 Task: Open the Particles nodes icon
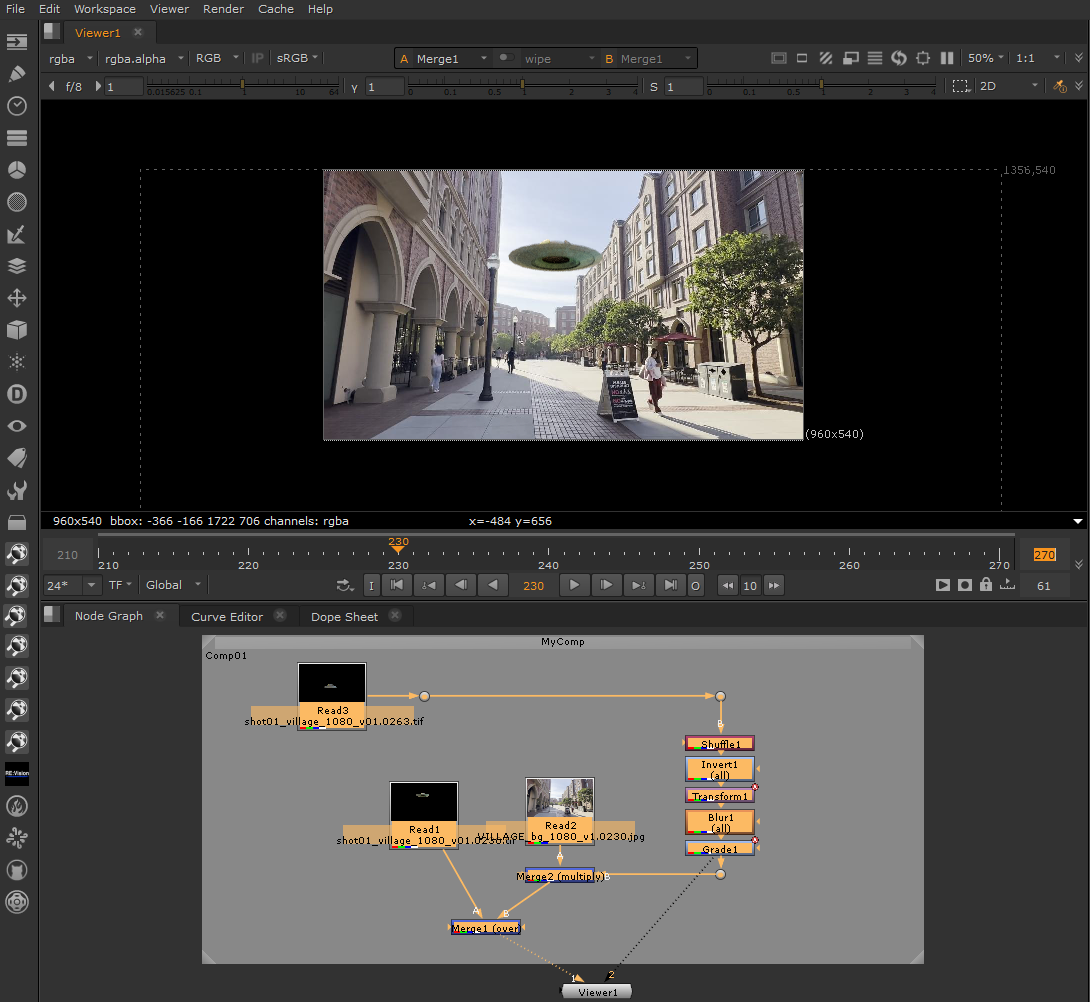(17, 362)
